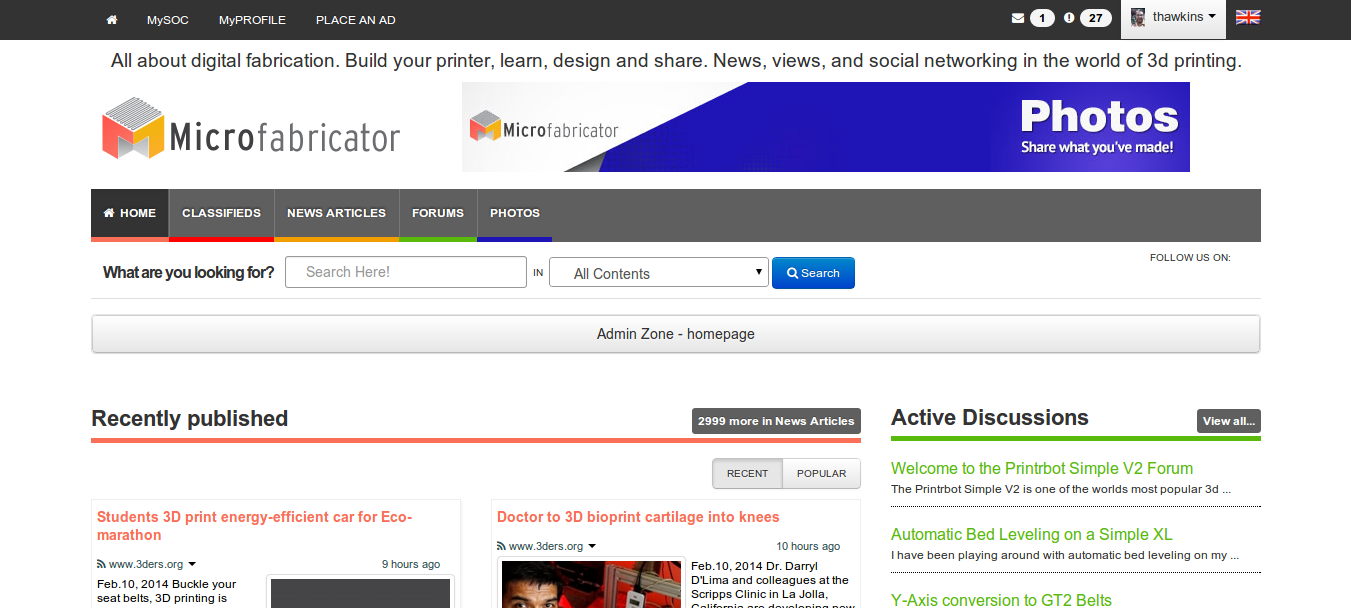
Task: Go to the HOME navigation tab
Action: click(130, 213)
